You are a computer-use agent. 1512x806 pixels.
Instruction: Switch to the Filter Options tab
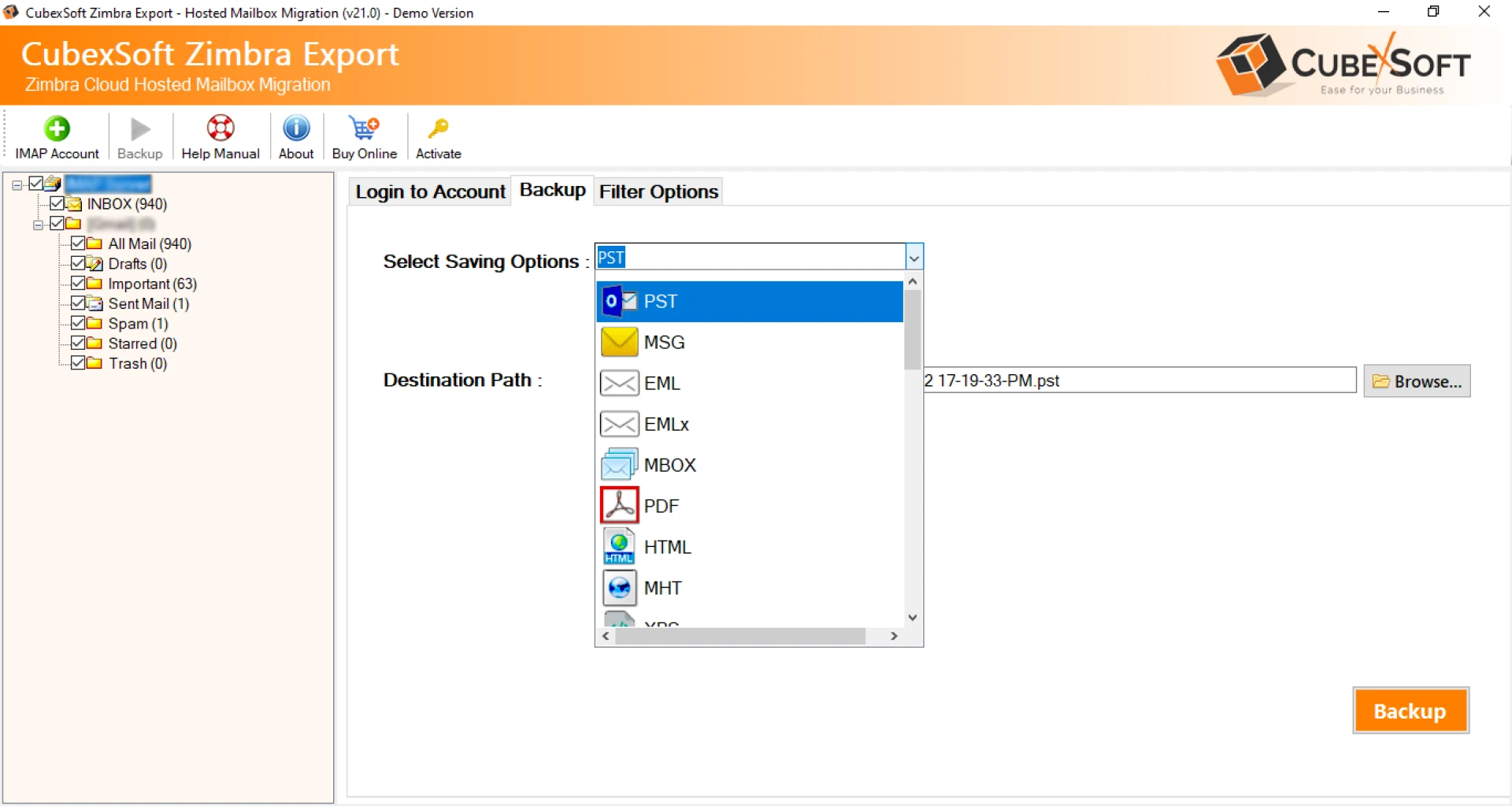click(x=658, y=191)
